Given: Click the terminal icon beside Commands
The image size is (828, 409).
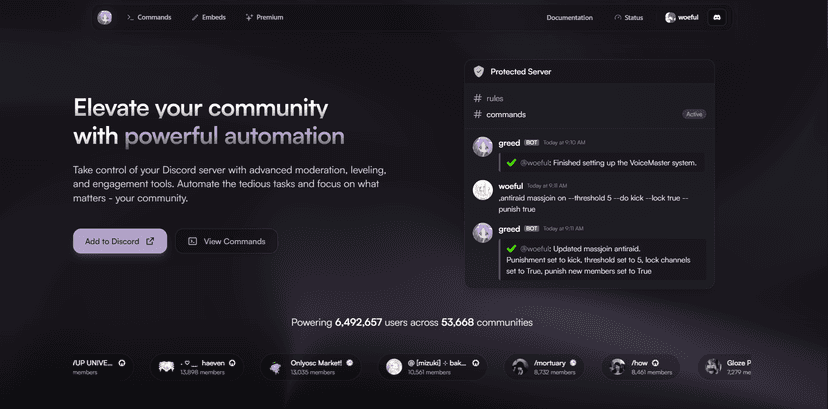Looking at the screenshot, I should coord(130,17).
